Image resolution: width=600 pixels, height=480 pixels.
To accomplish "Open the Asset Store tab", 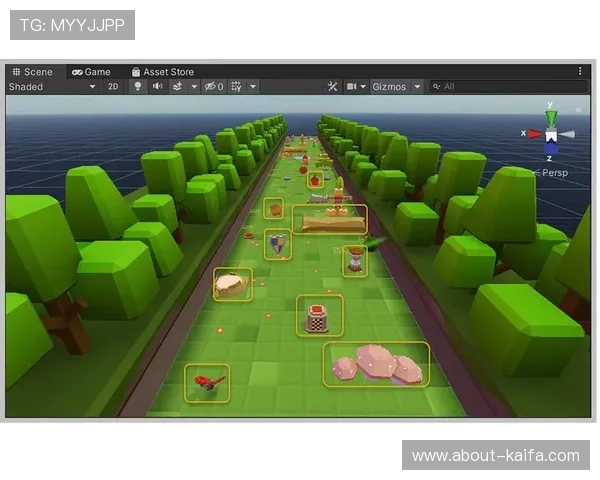I will (x=162, y=72).
